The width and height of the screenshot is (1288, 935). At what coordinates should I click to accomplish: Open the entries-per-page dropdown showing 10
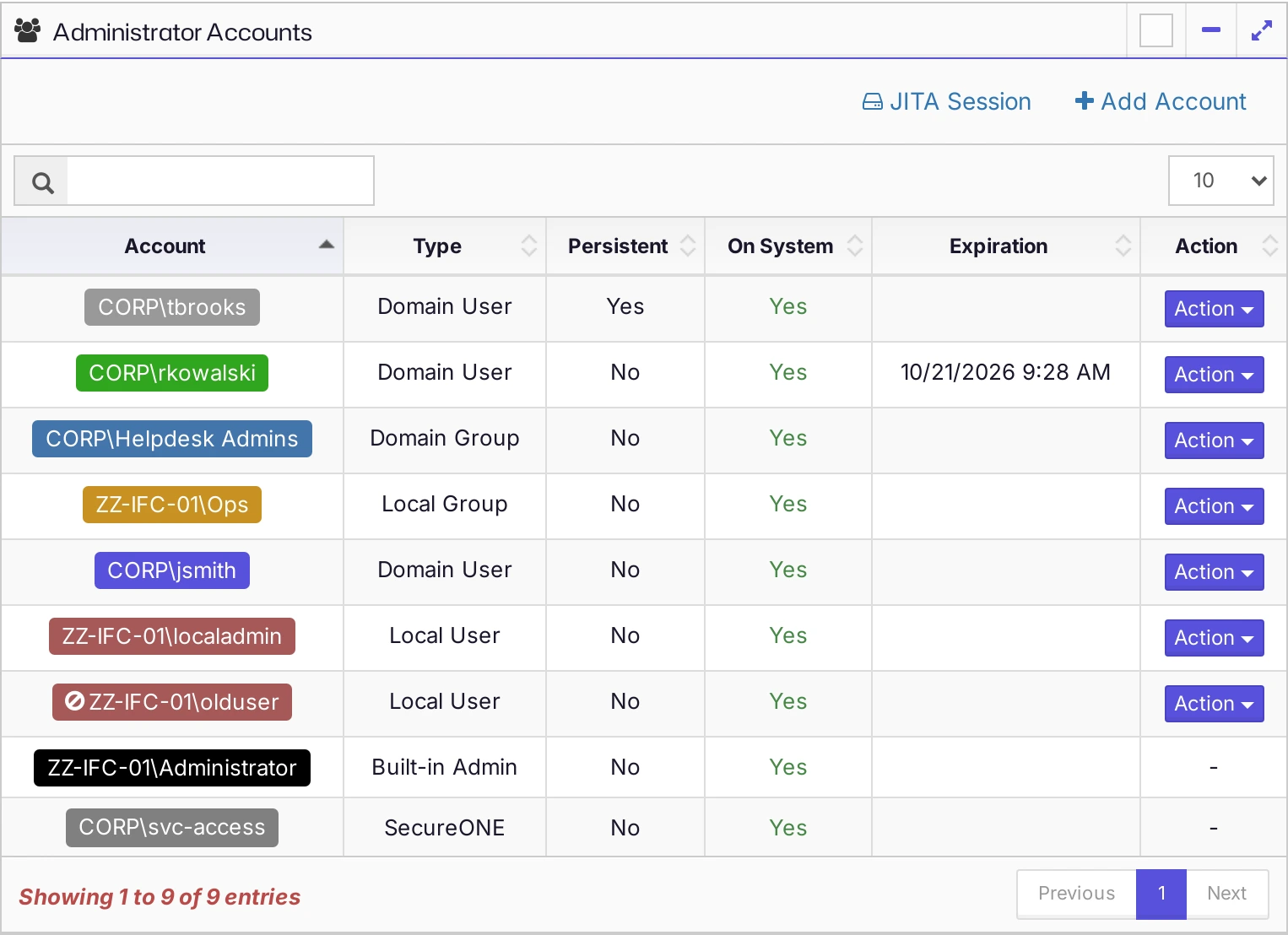[1221, 181]
